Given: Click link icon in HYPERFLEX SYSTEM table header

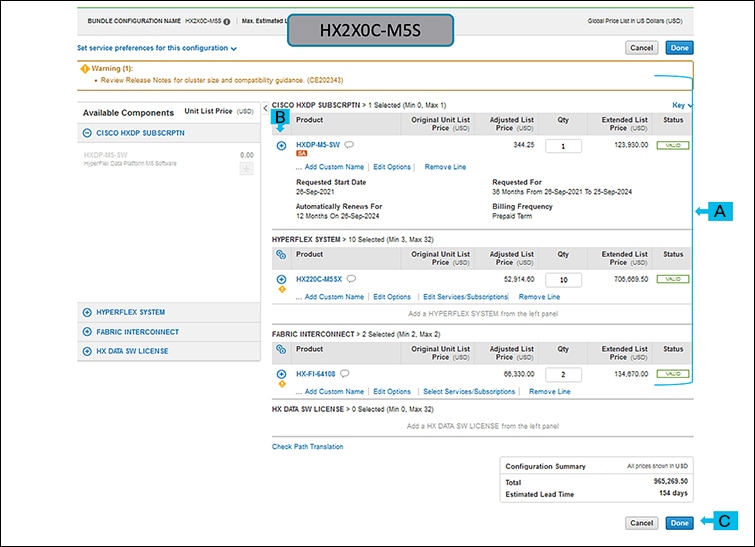Looking at the screenshot, I should 281,254.
